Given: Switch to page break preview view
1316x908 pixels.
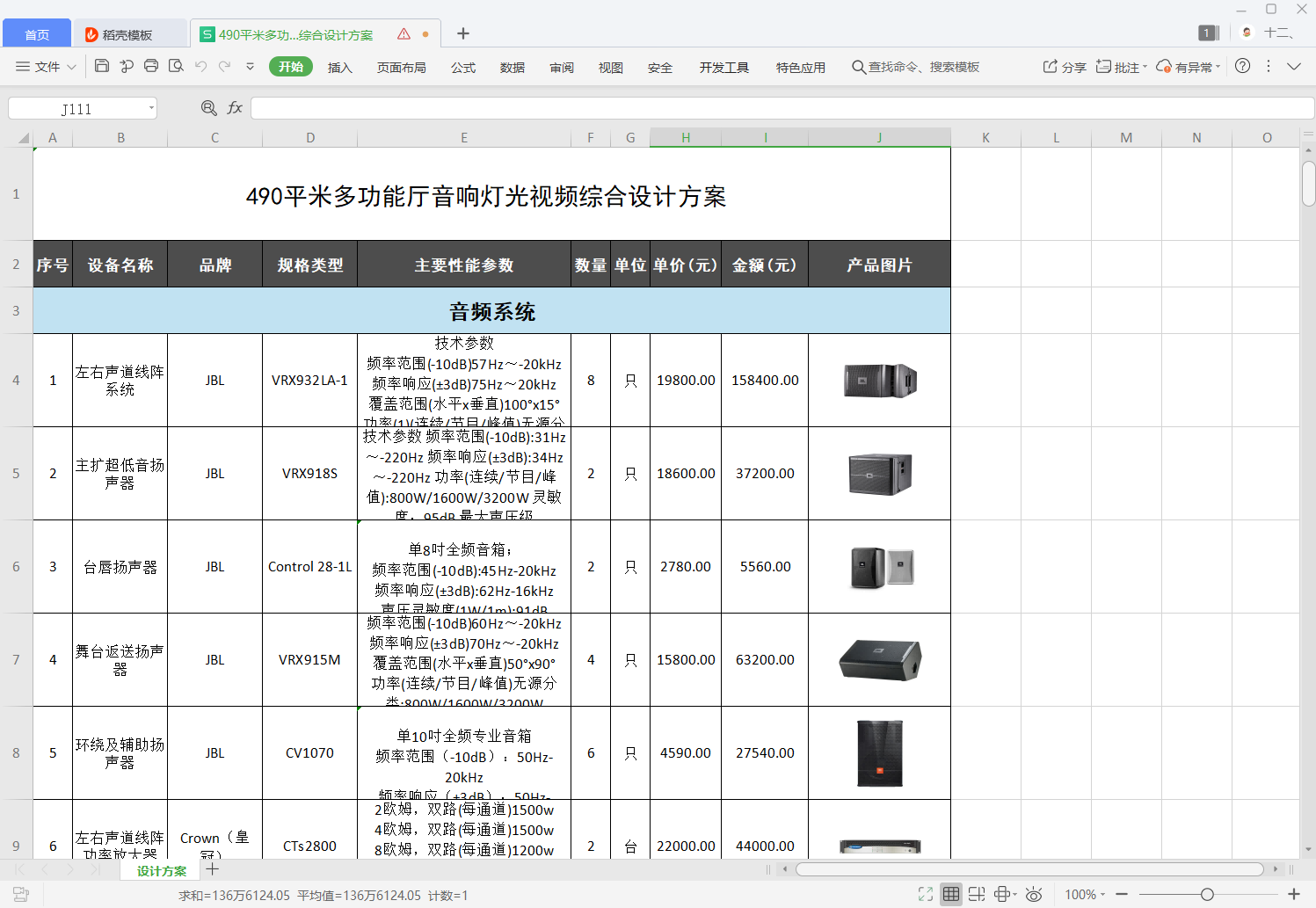Looking at the screenshot, I should pos(977,894).
